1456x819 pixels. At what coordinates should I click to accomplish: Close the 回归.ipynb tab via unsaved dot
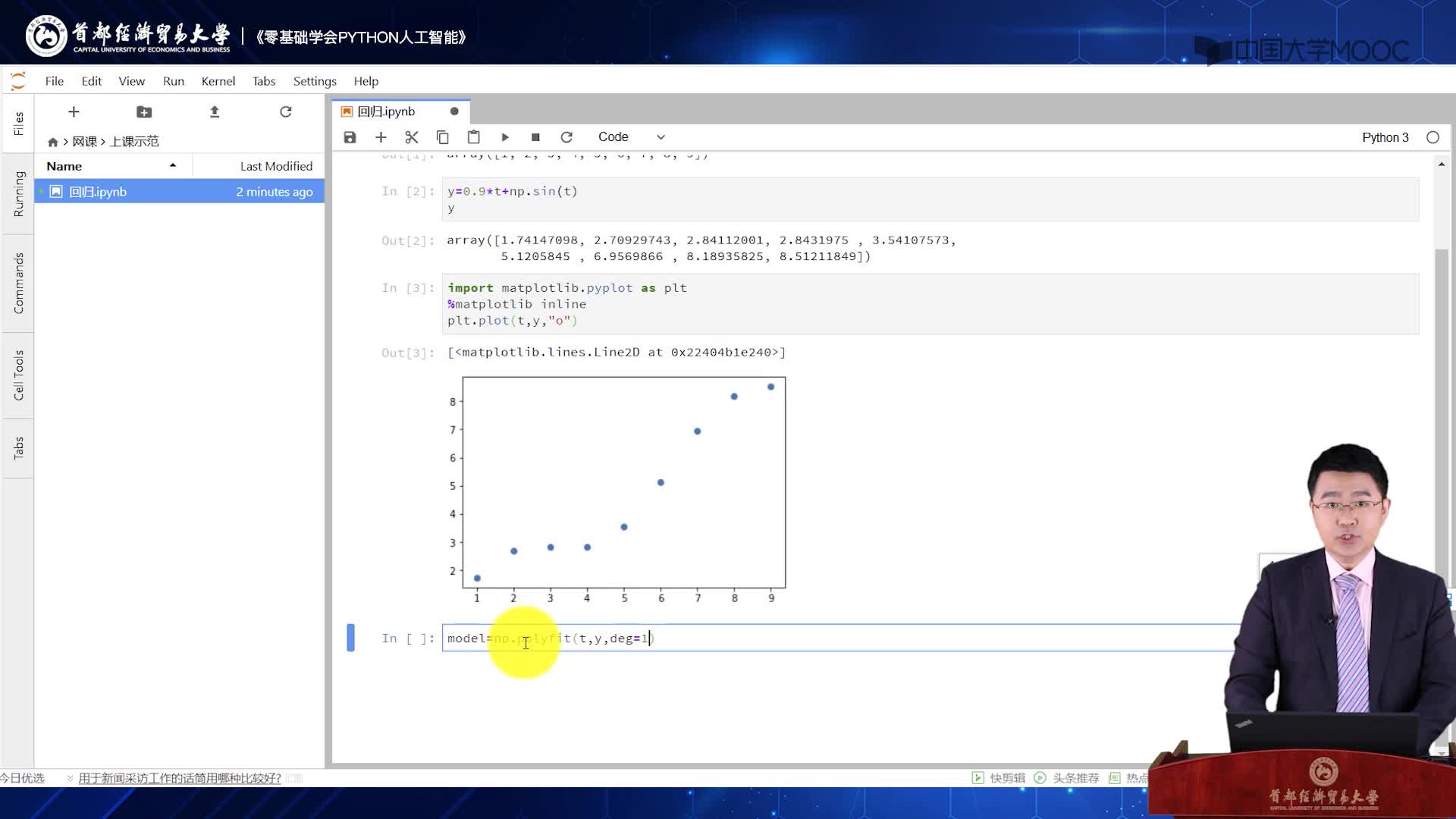(454, 111)
